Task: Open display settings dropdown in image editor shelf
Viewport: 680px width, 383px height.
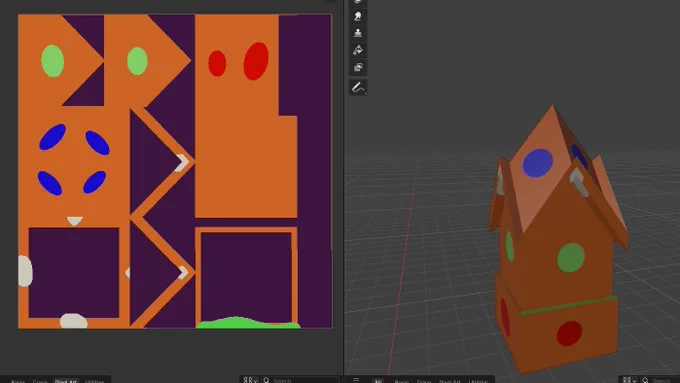Action: click(251, 380)
